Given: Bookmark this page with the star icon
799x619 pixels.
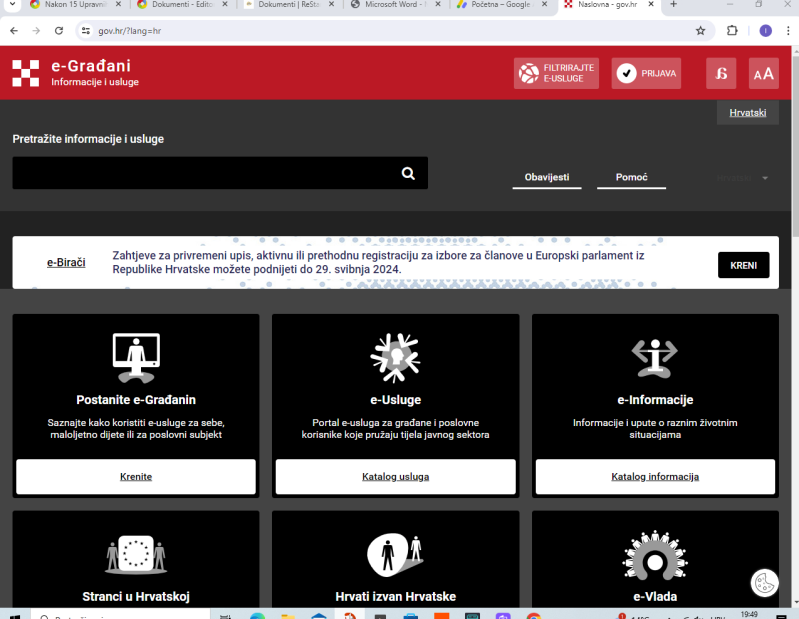Looking at the screenshot, I should tap(701, 31).
